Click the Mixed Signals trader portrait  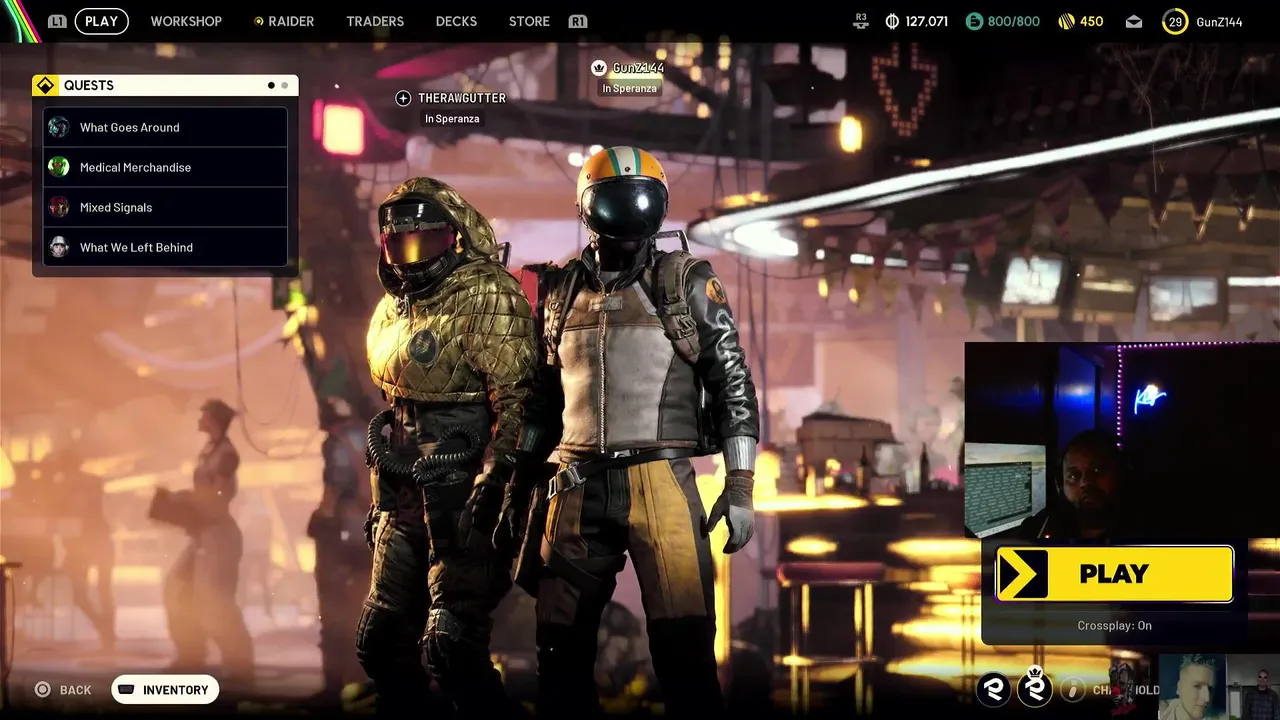point(59,207)
